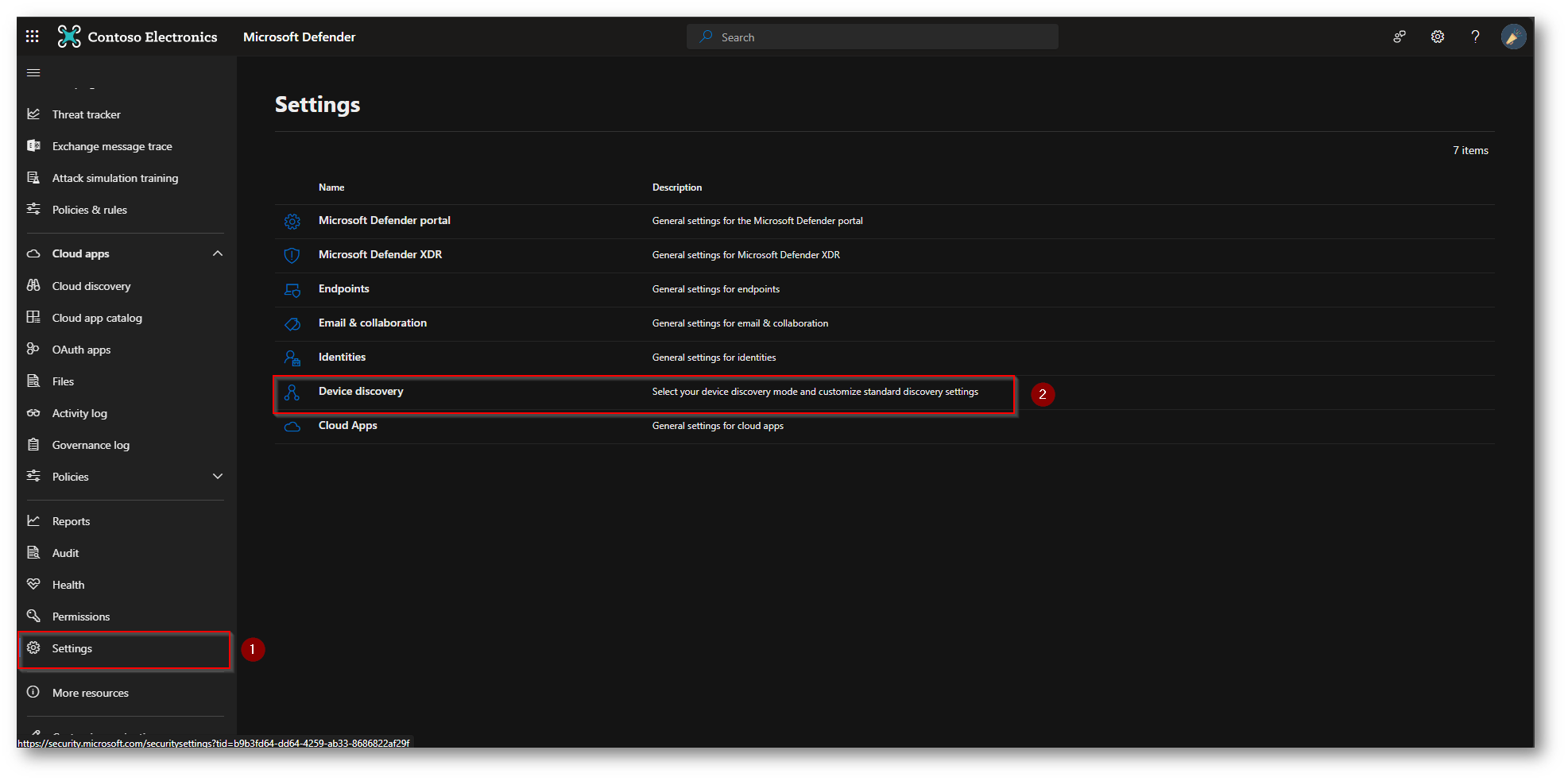Click 'General settings for identities' description
The width and height of the screenshot is (1568, 781).
point(714,358)
